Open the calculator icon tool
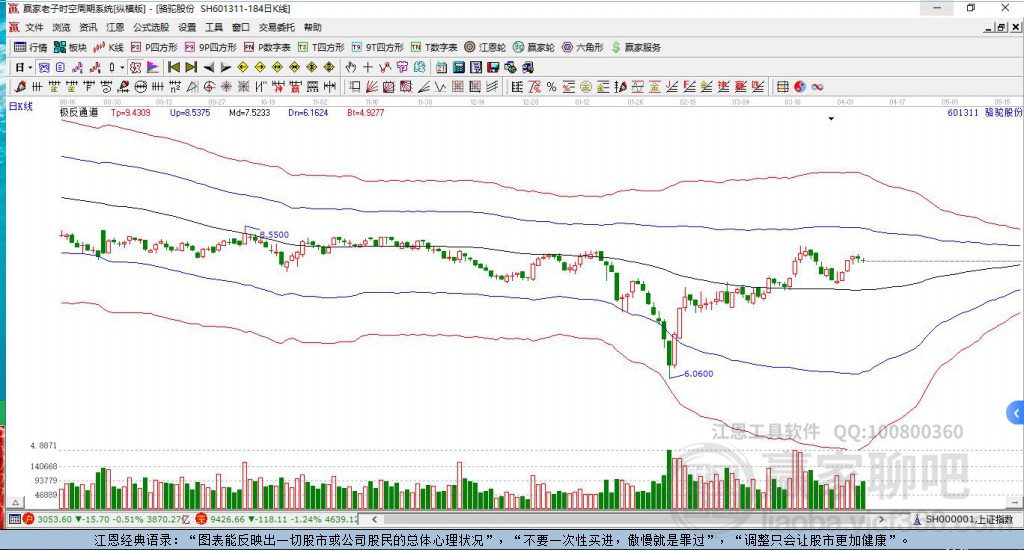Screen dimensions: 1024x550 click(x=458, y=67)
